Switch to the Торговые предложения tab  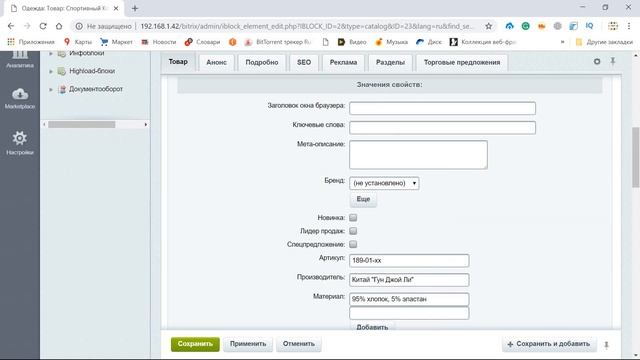[462, 62]
